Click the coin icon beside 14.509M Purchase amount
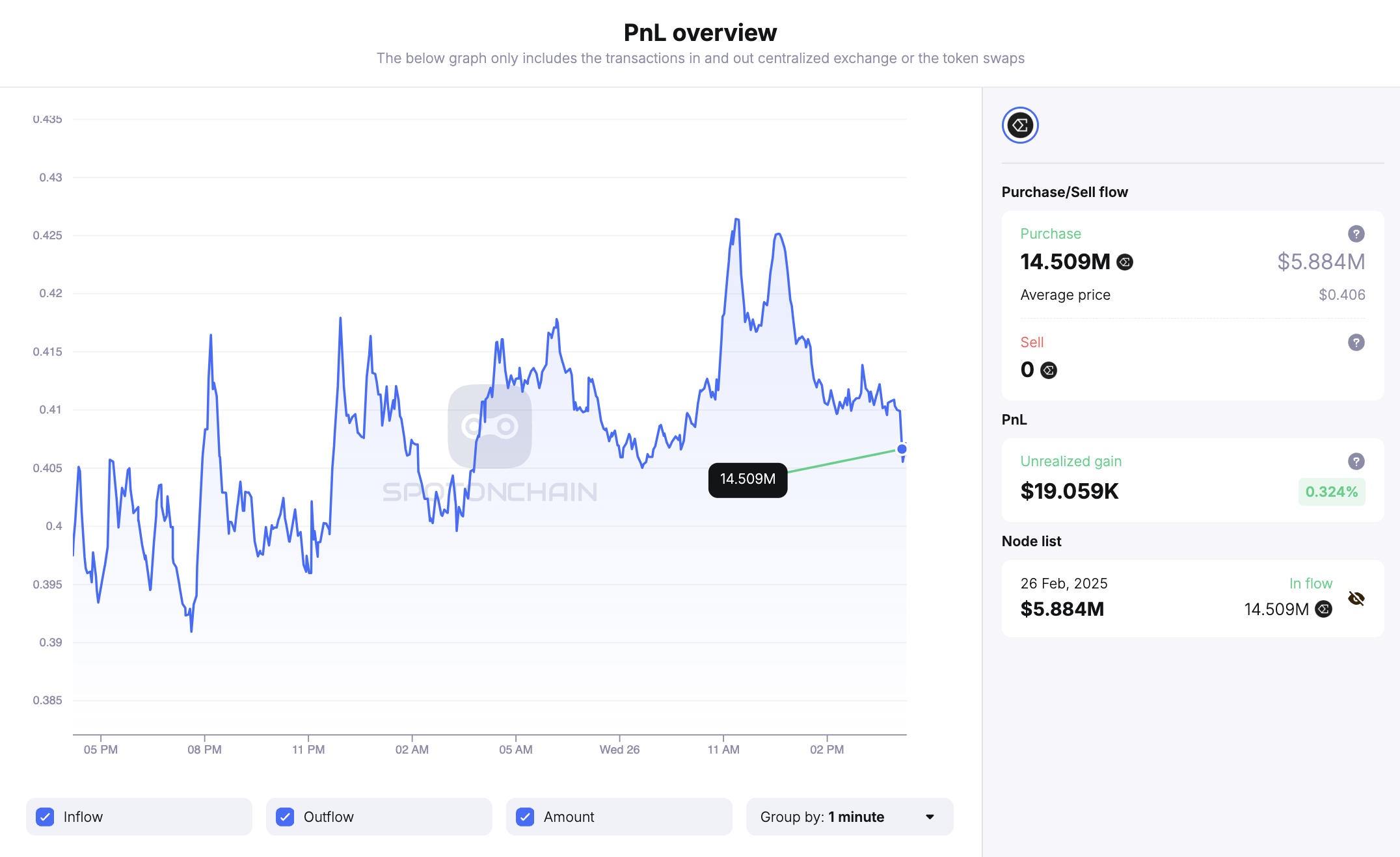This screenshot has width=1400, height=857. pyautogui.click(x=1125, y=262)
